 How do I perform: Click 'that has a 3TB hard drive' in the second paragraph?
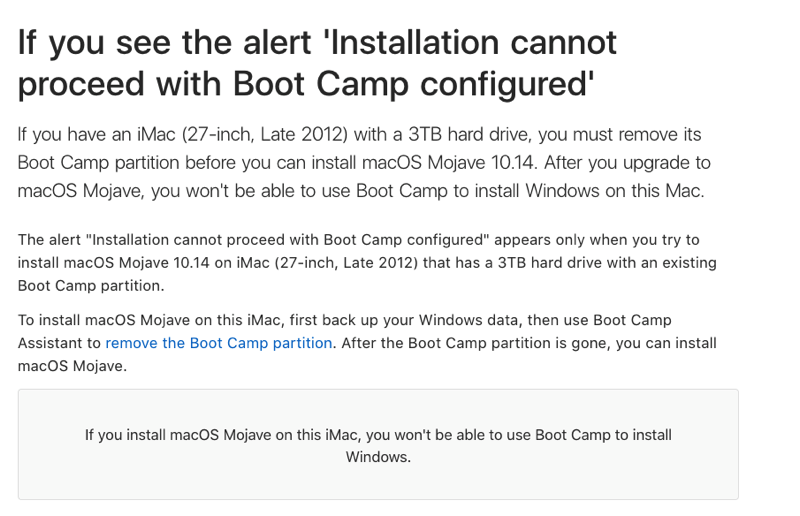[518, 263]
